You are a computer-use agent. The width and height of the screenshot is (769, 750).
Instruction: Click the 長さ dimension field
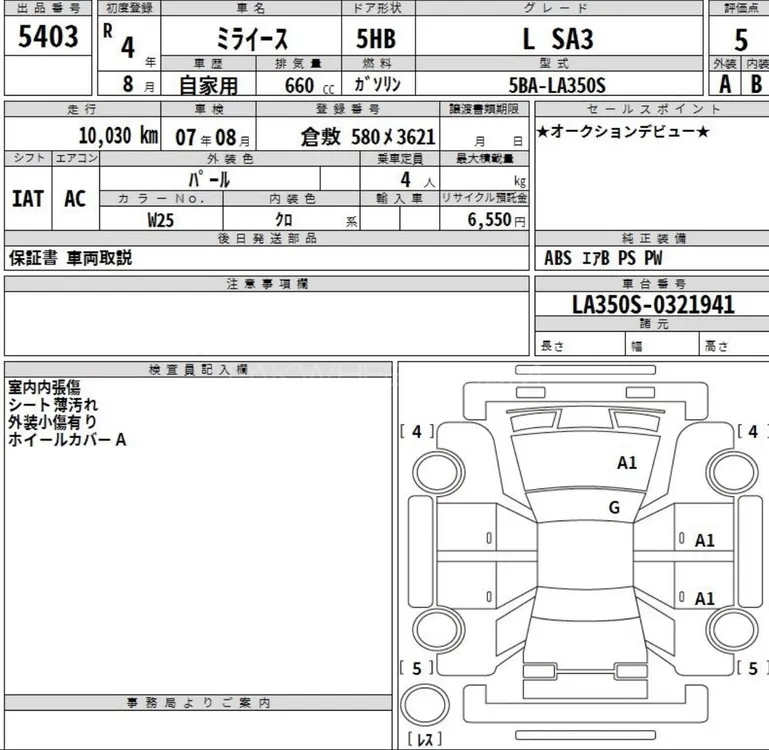pos(580,345)
